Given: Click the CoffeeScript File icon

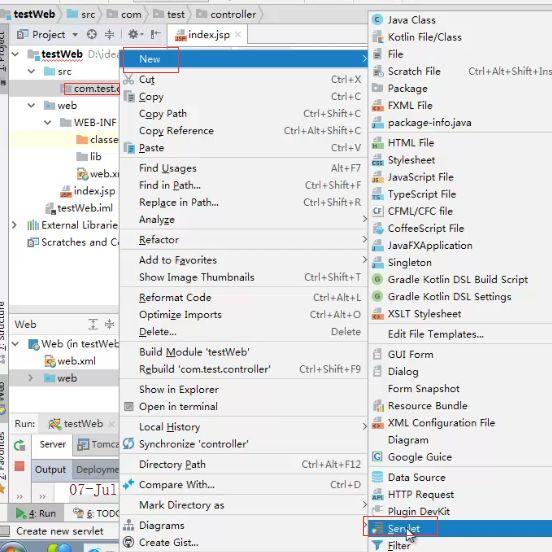Looking at the screenshot, I should [378, 228].
